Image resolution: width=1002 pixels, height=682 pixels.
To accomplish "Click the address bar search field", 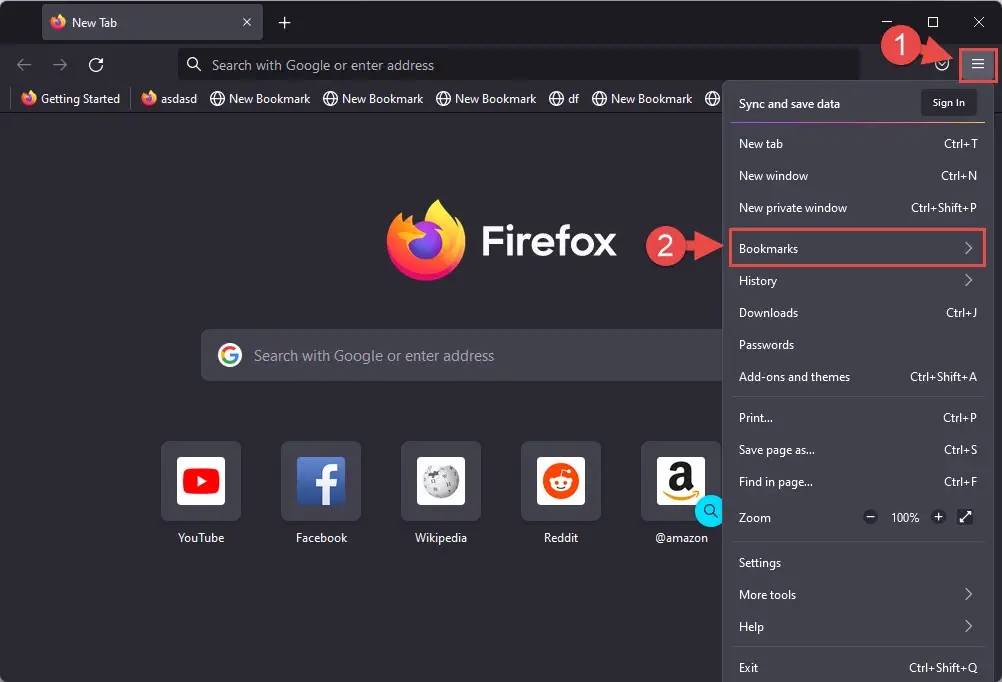I will [518, 65].
